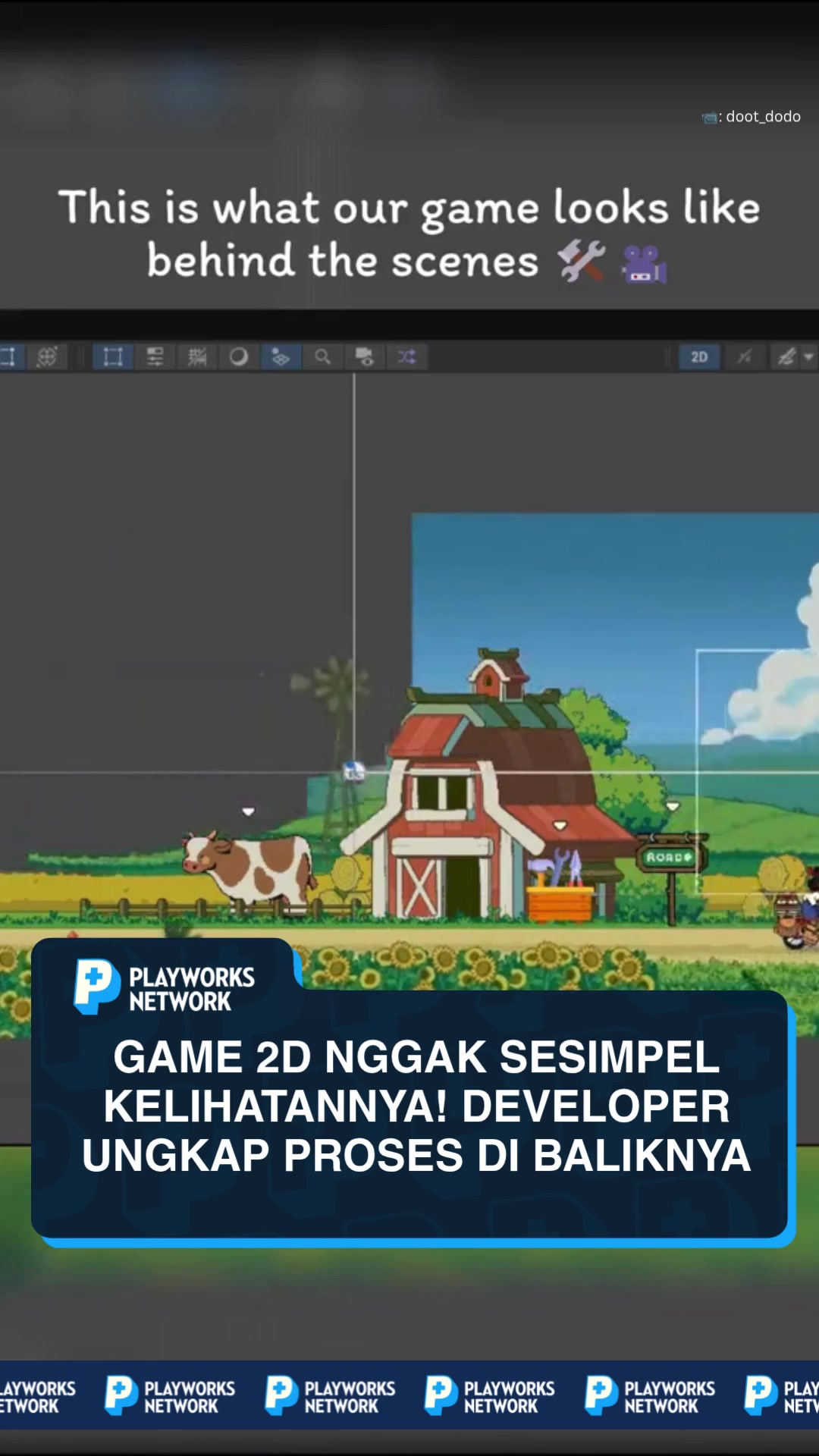Click the white marker triangle above the ROAD sign

(673, 807)
